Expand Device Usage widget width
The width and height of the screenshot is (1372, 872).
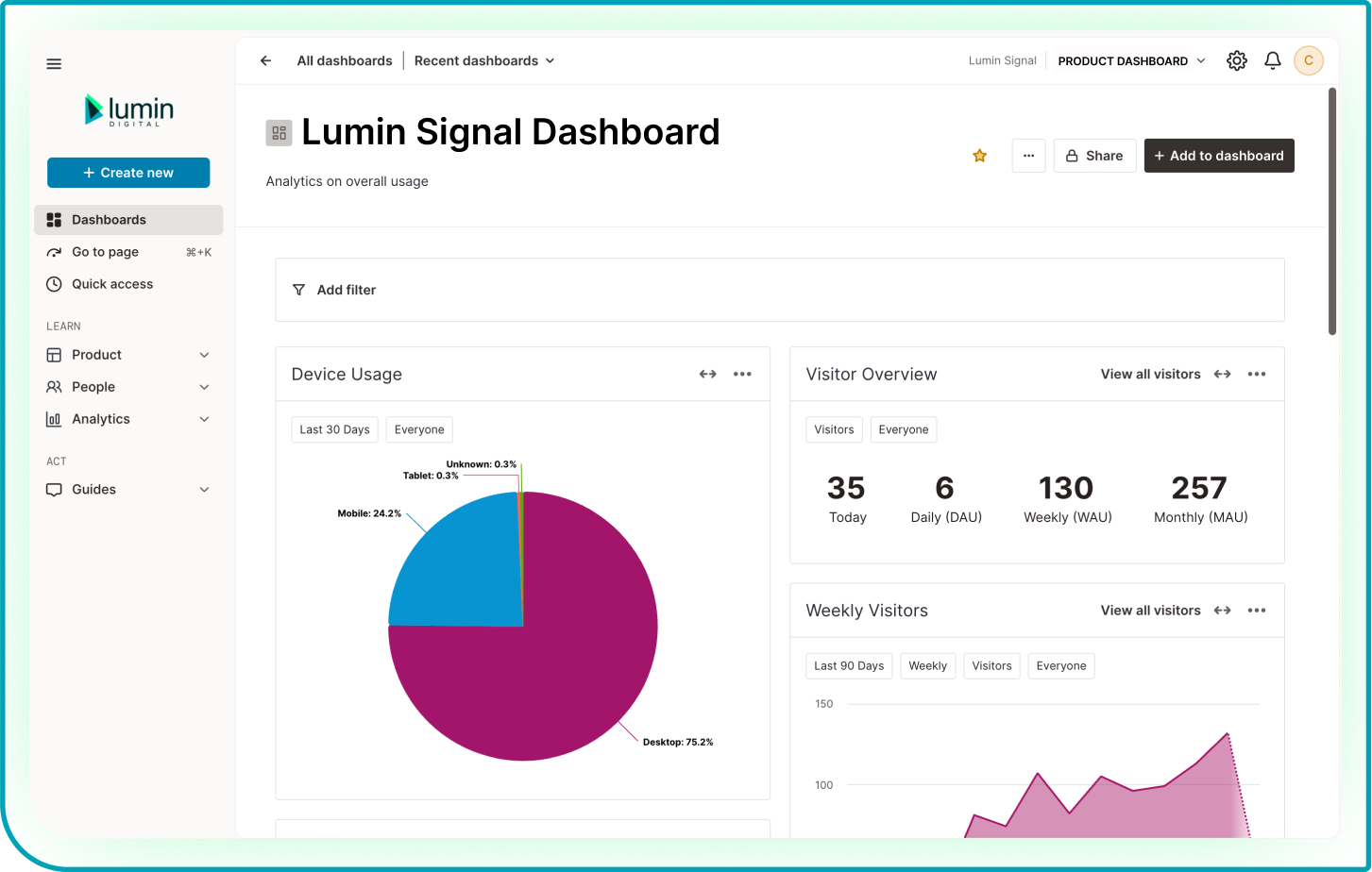click(707, 375)
